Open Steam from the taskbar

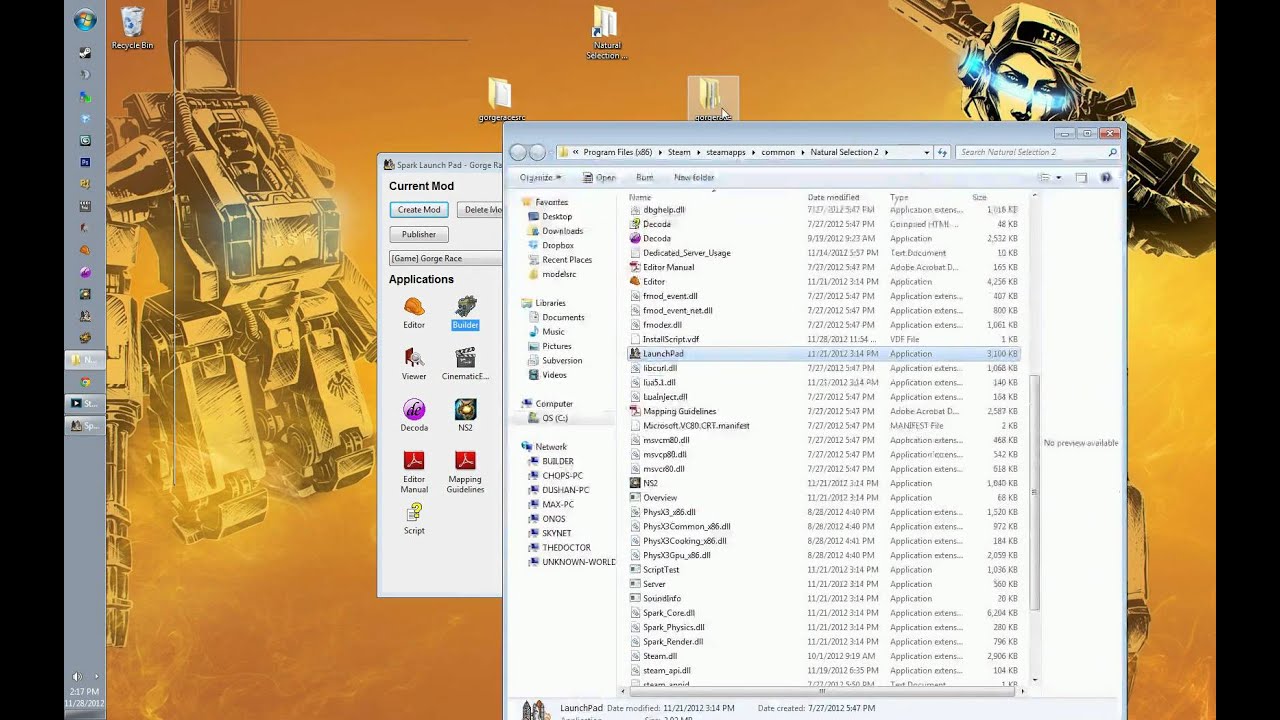(85, 53)
